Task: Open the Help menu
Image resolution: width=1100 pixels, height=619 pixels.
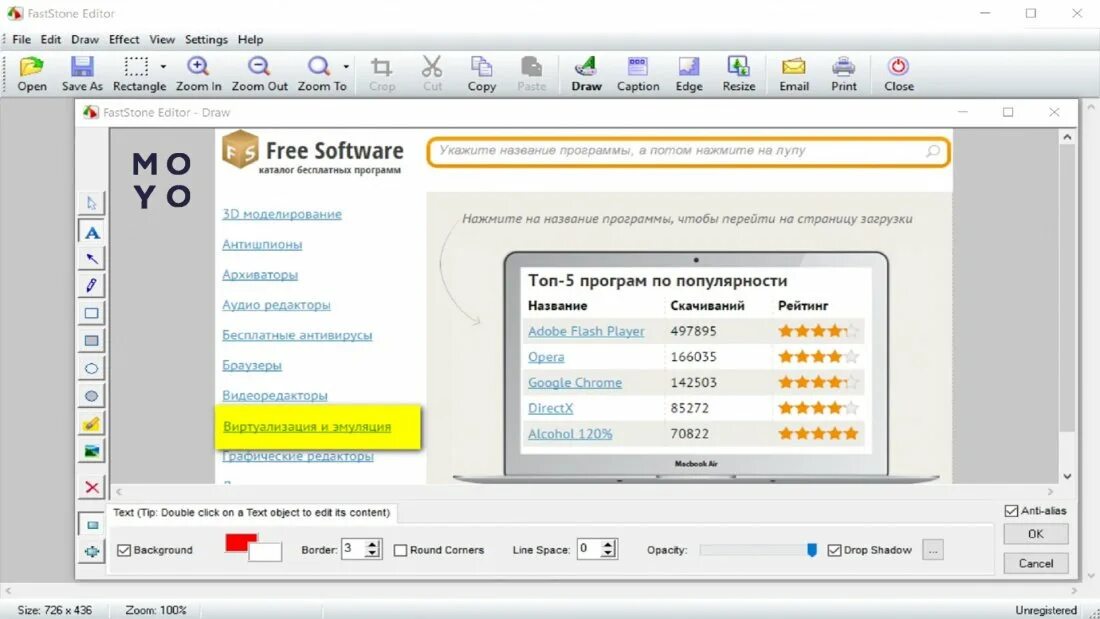Action: pos(250,39)
